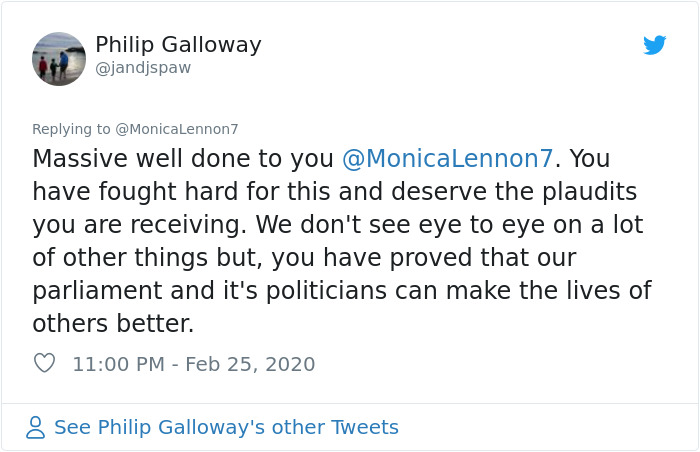This screenshot has width=700, height=452.
Task: Open Philip Galloway's profile avatar photo
Action: coord(59,59)
